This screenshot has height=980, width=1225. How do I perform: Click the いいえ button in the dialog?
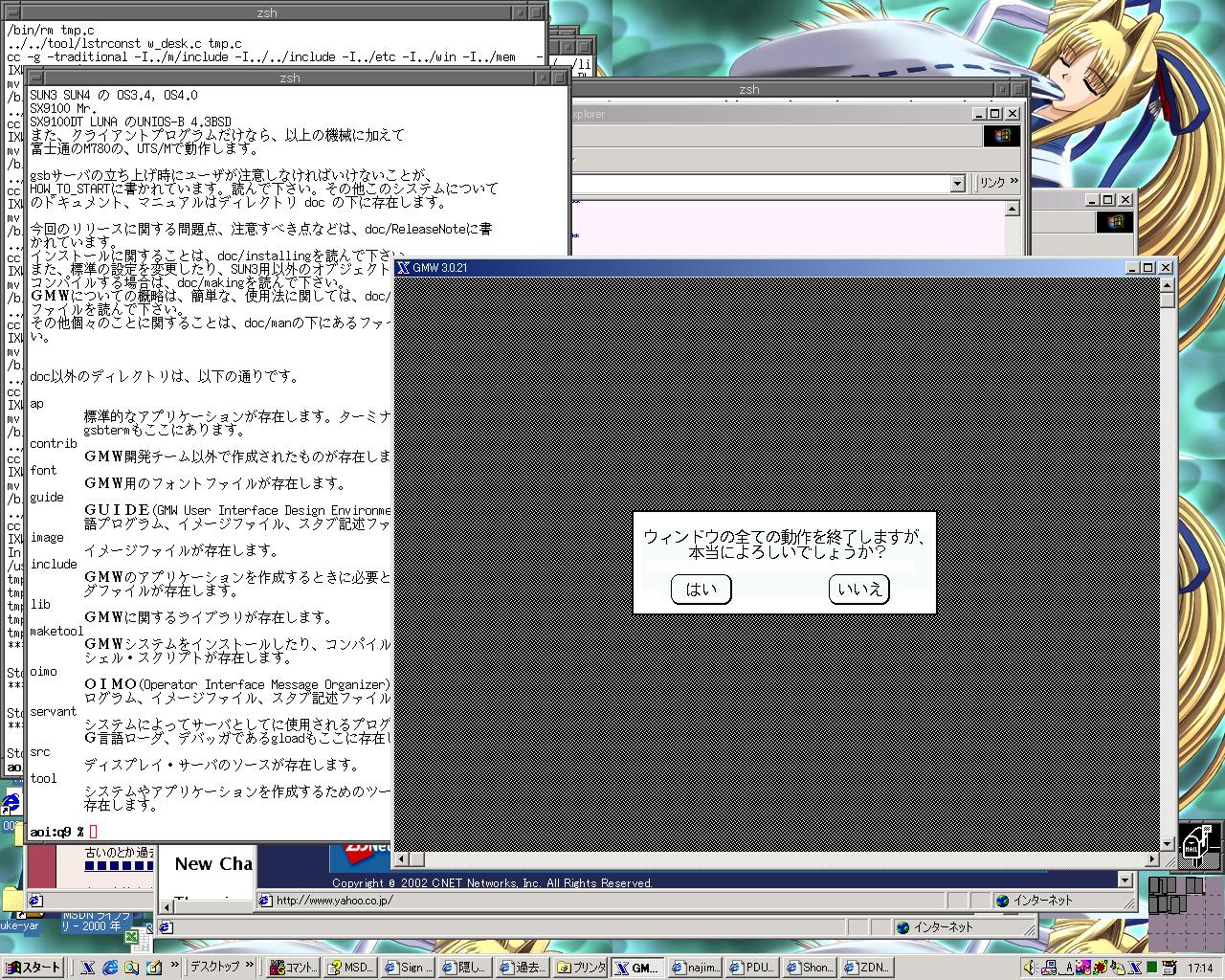(x=859, y=590)
